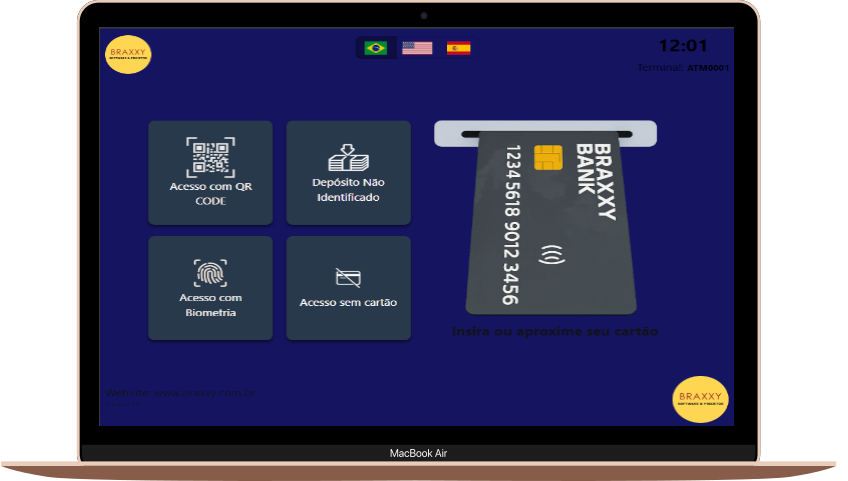Open the www.braxxy.com.br website link
The image size is (848, 481).
(204, 393)
